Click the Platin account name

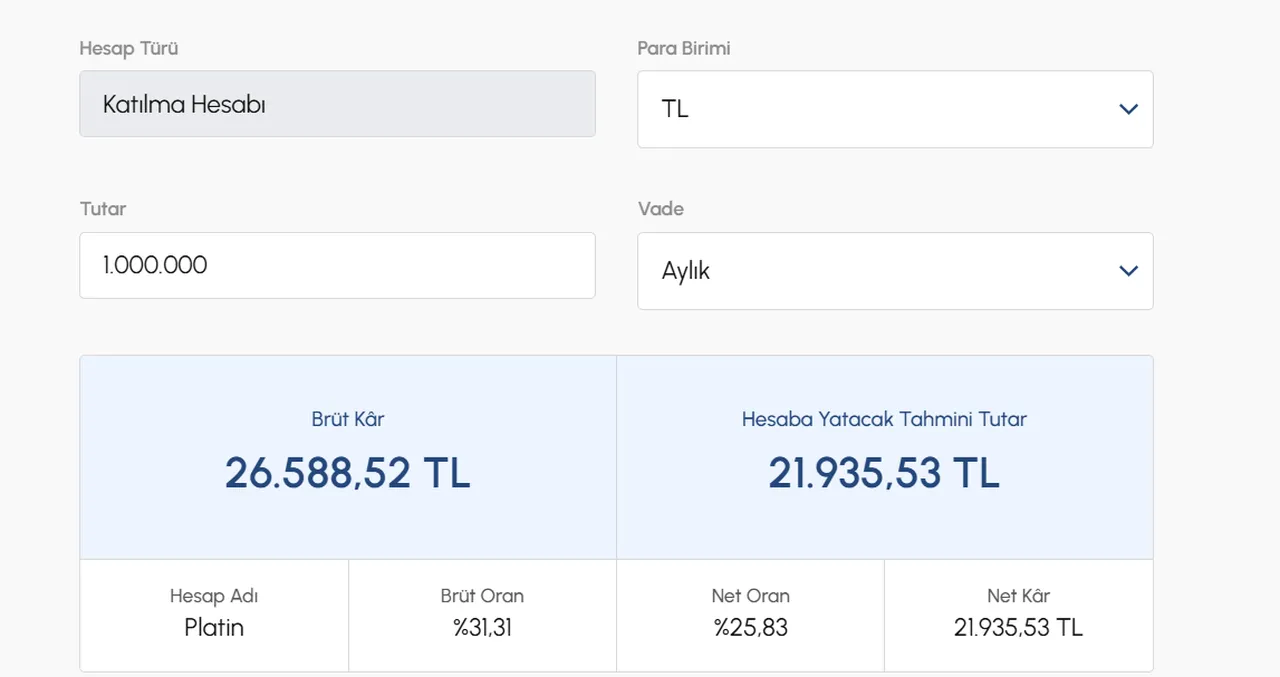[x=214, y=628]
